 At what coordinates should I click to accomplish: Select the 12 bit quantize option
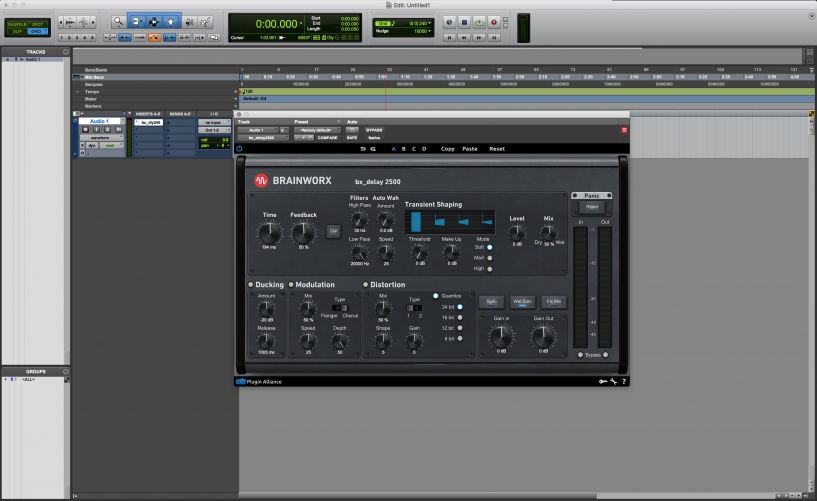(x=460, y=328)
